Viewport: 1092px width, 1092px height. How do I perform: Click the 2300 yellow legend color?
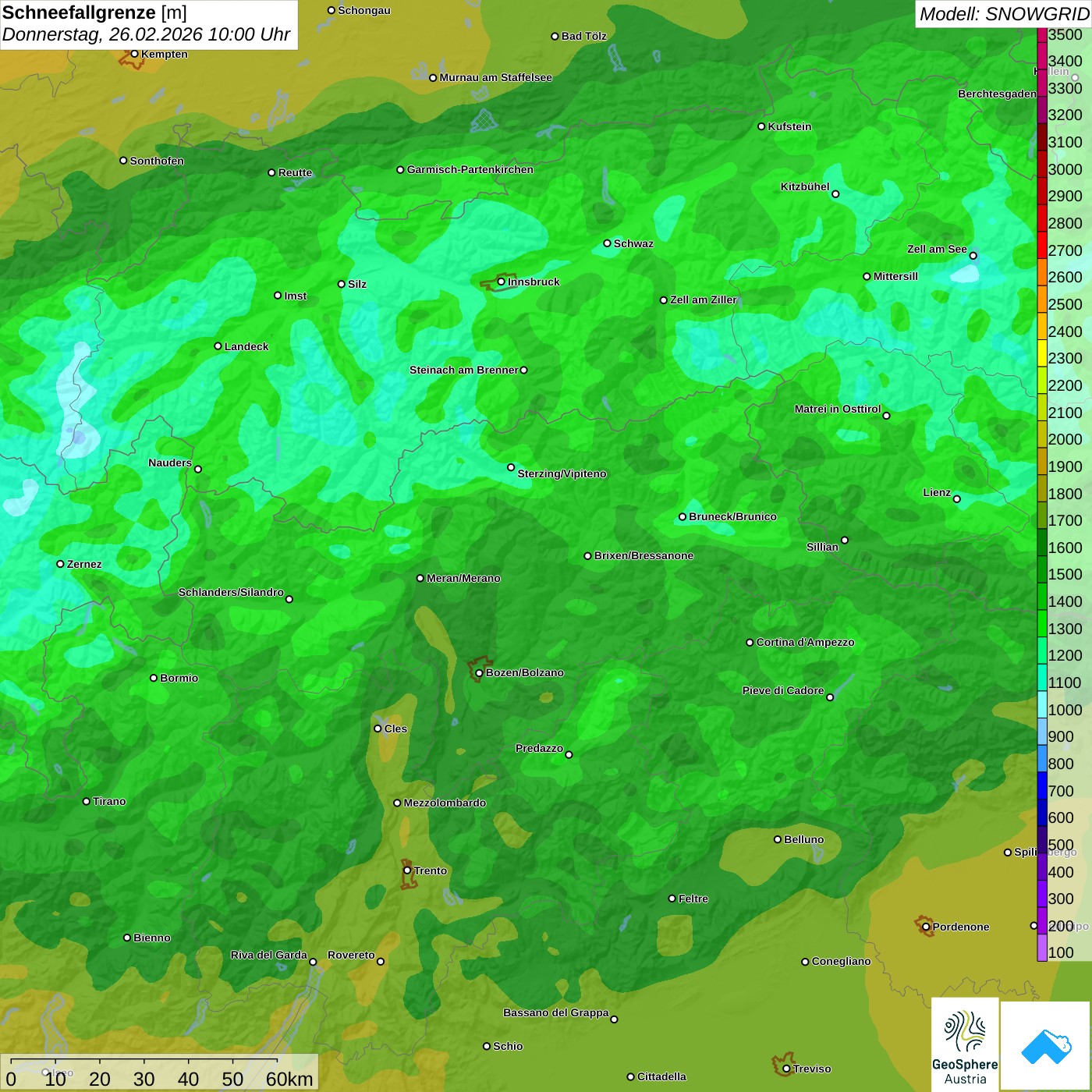click(1042, 353)
